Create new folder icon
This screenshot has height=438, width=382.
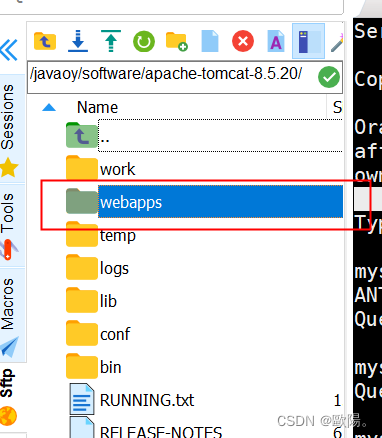(x=177, y=41)
